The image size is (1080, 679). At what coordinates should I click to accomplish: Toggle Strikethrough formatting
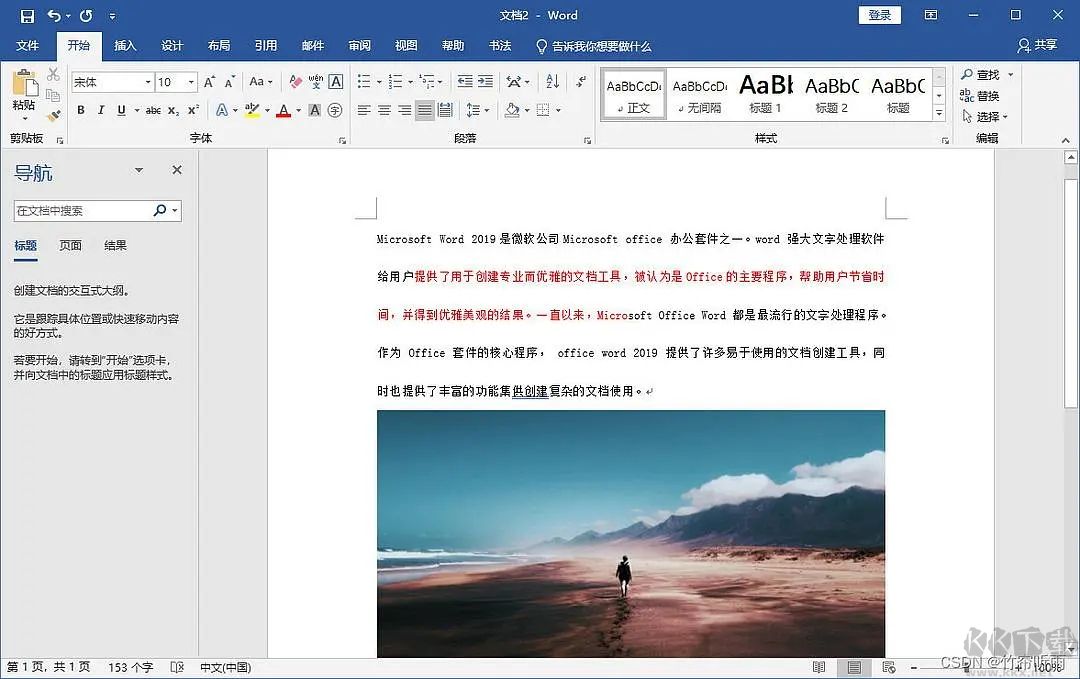tap(155, 110)
